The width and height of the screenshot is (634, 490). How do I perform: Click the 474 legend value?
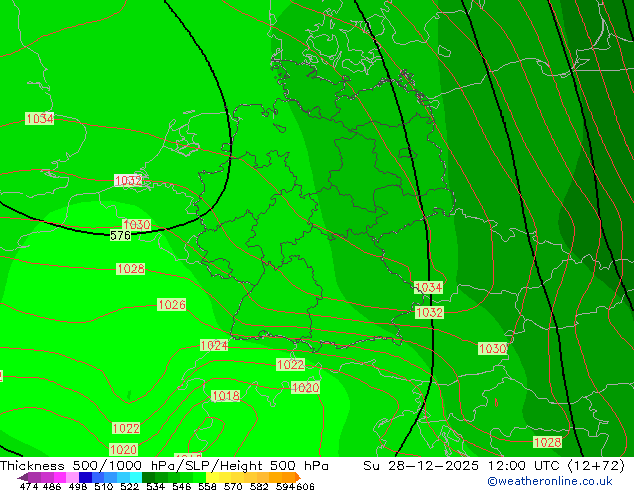tap(29, 486)
